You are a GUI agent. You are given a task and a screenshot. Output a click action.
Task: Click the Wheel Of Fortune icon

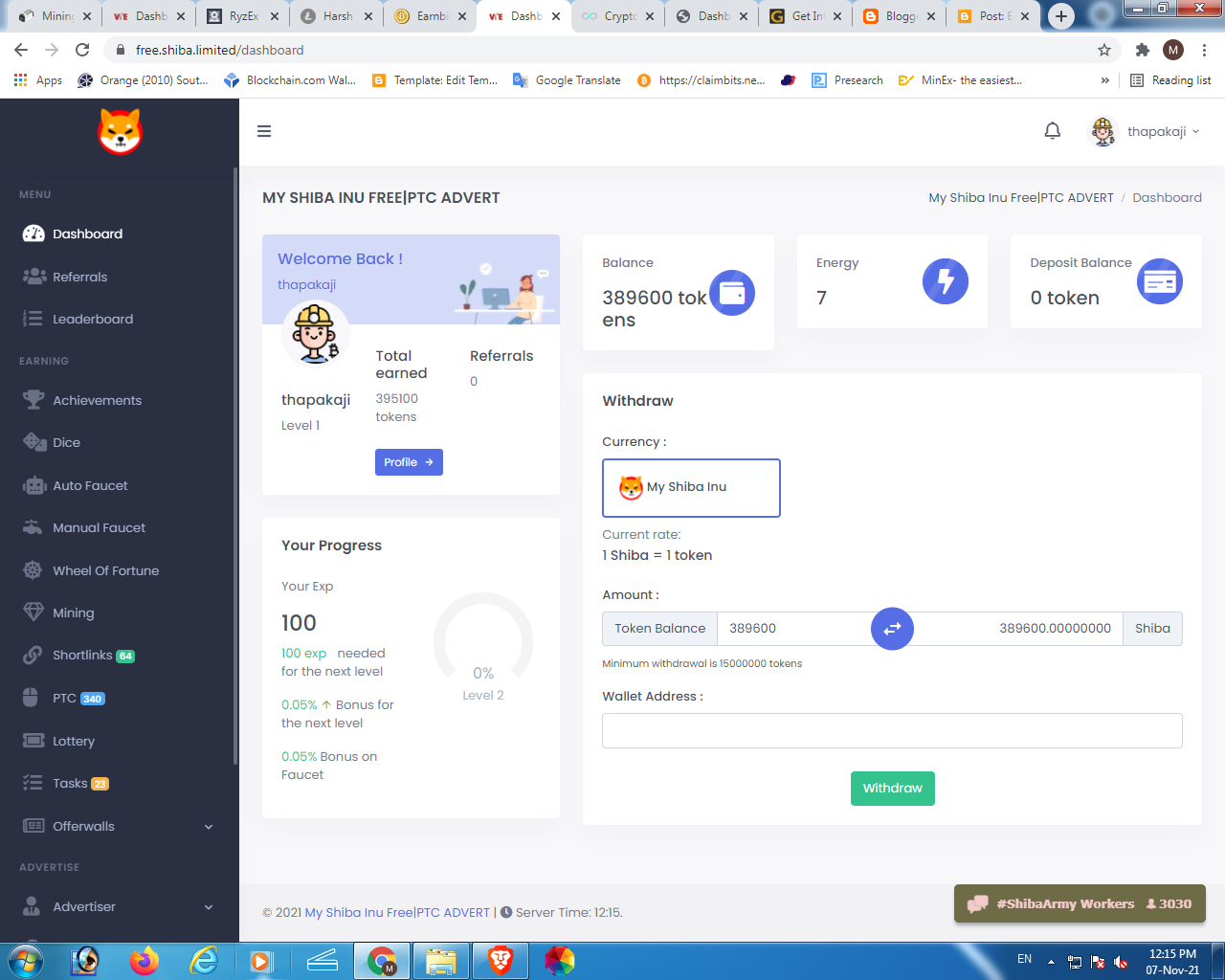(x=33, y=570)
